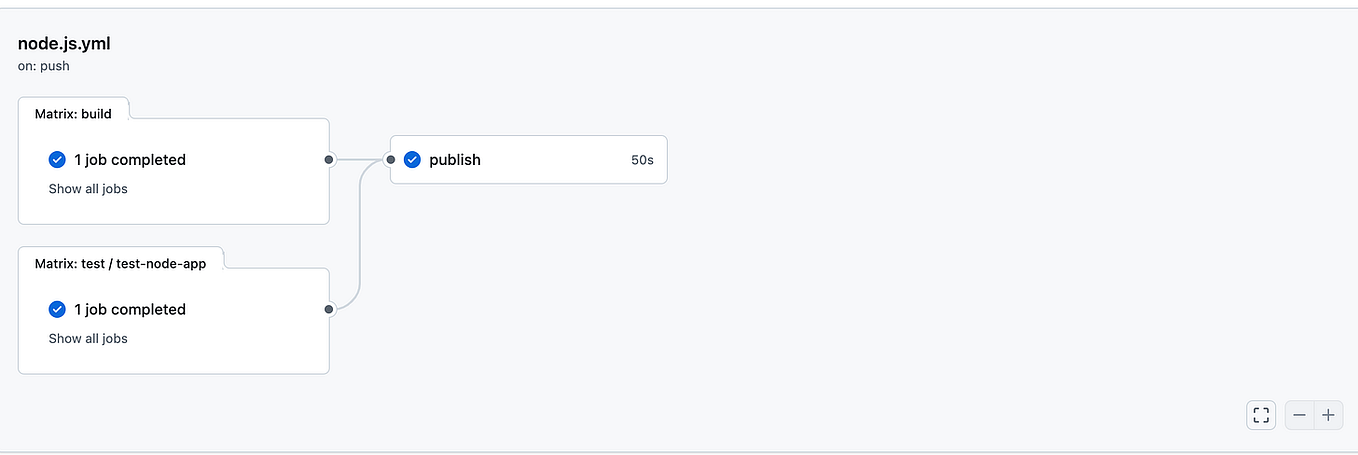Click the connector line joining test to publish
The image size is (1358, 455).
click(x=359, y=240)
